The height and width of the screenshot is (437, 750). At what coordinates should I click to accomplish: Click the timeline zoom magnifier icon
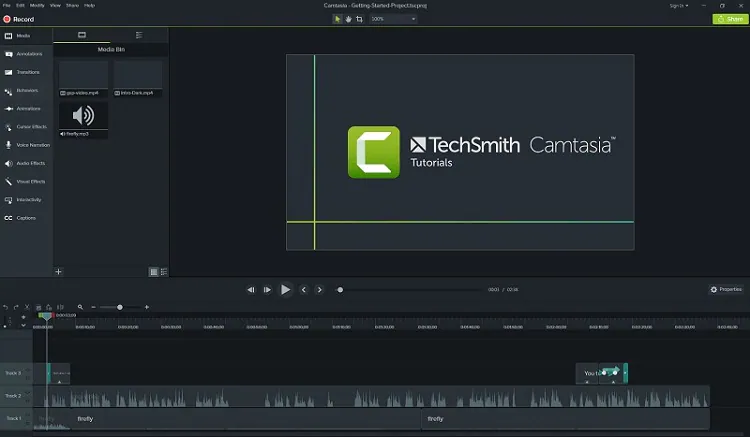pos(80,307)
